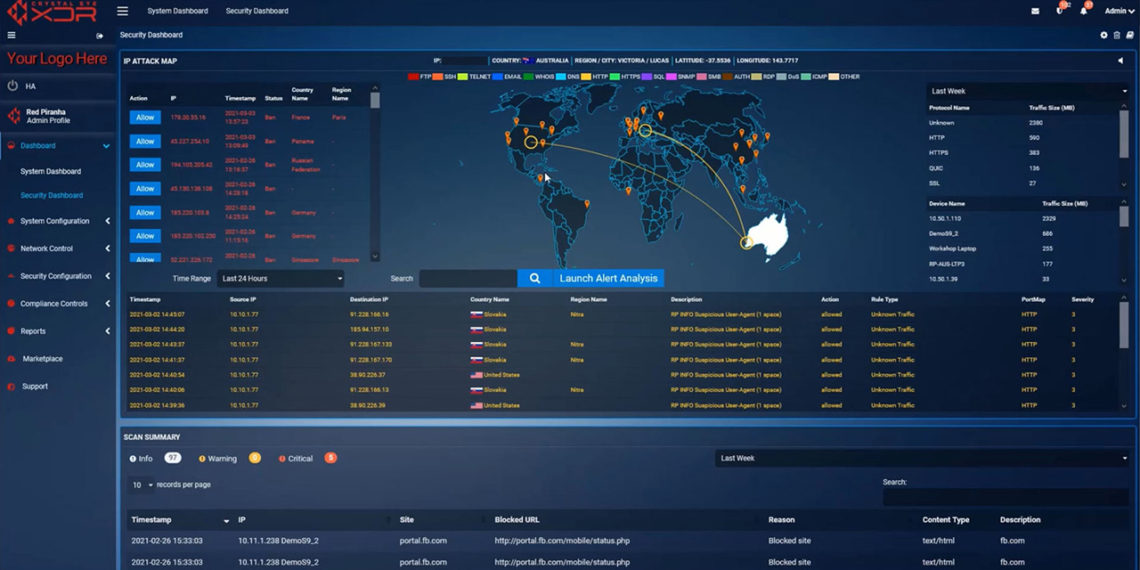Open the Red Piranha admin profile icon
Screen dimensions: 1140x570
click(13, 116)
